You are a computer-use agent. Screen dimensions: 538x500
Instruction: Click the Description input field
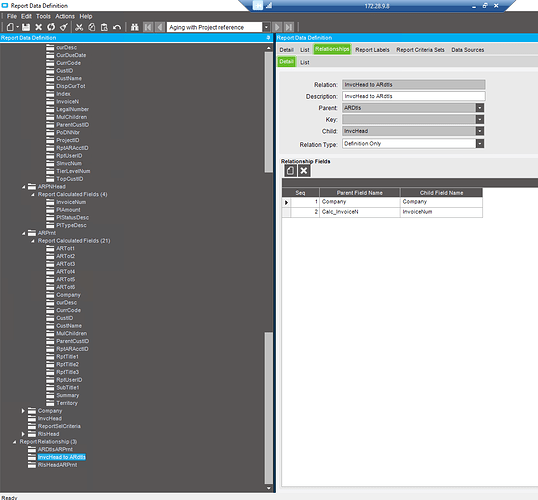click(414, 96)
